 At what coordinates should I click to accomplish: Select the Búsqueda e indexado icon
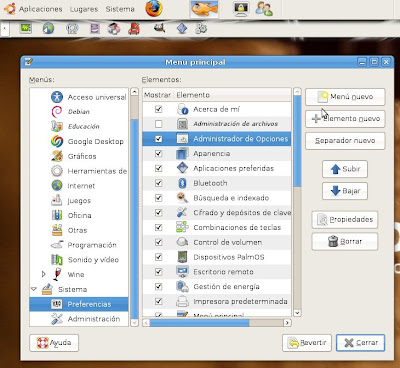[x=182, y=198]
